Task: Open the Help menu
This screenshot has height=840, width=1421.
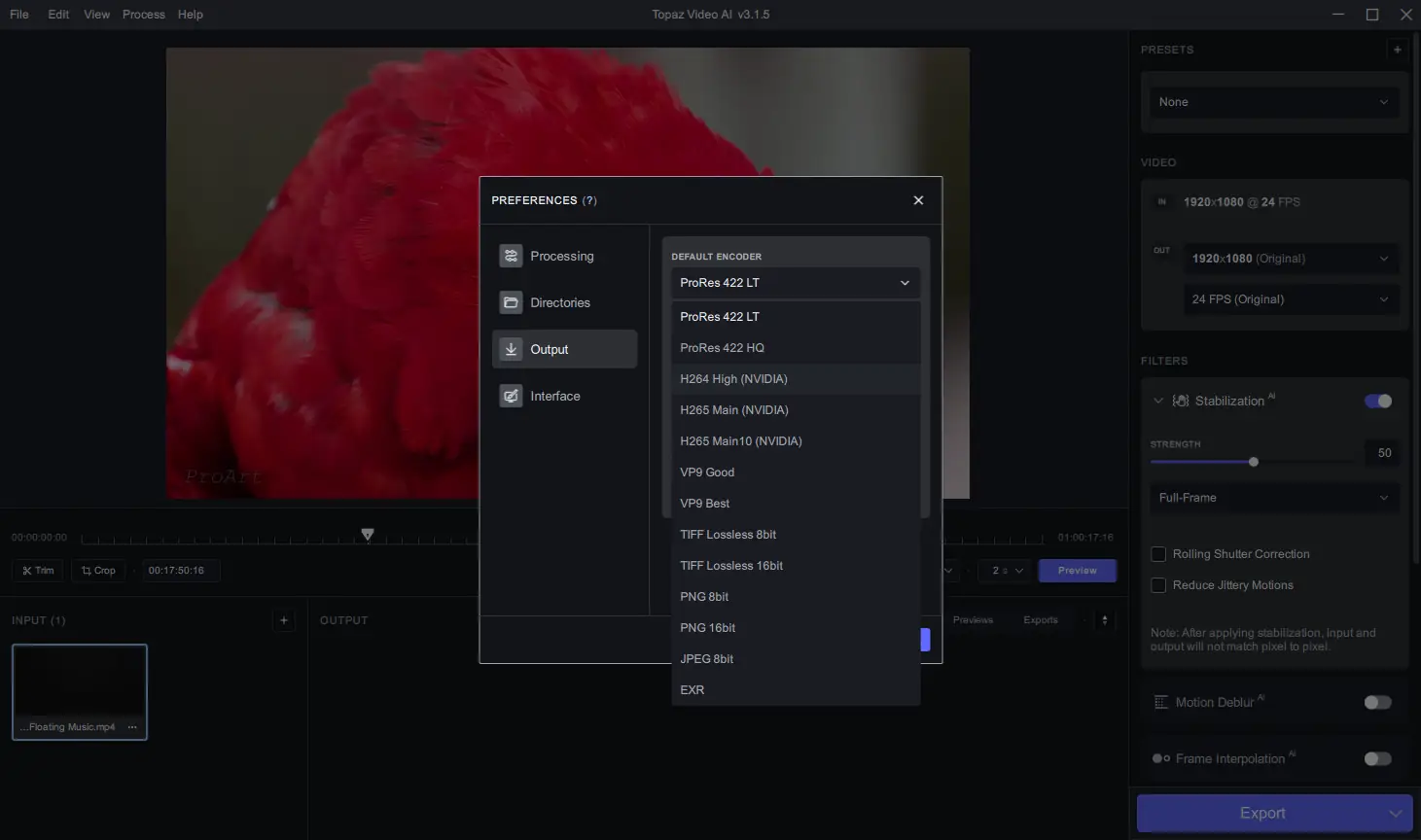Action: tap(191, 15)
